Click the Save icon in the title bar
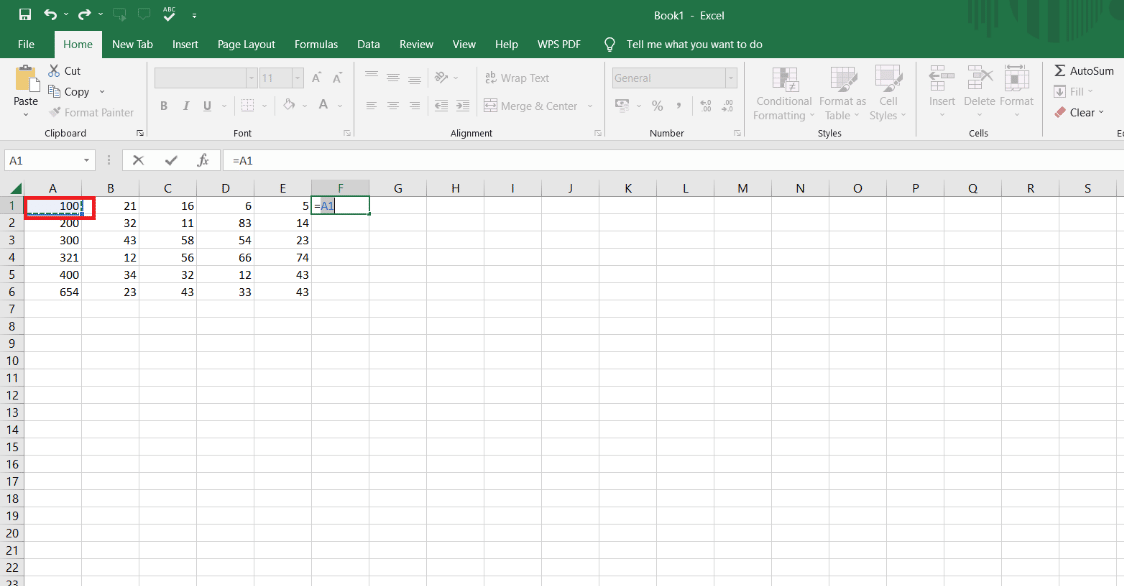The image size is (1124, 586). (25, 14)
